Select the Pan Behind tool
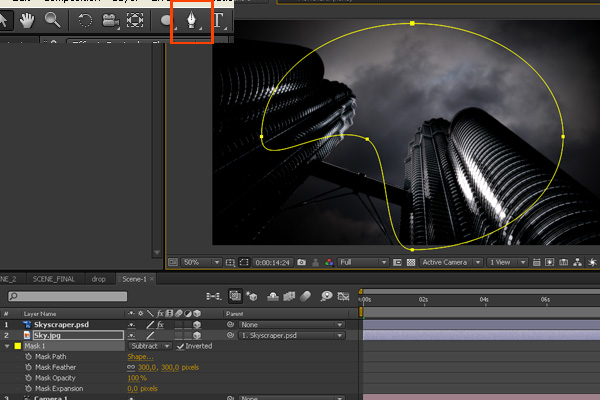 (x=135, y=20)
